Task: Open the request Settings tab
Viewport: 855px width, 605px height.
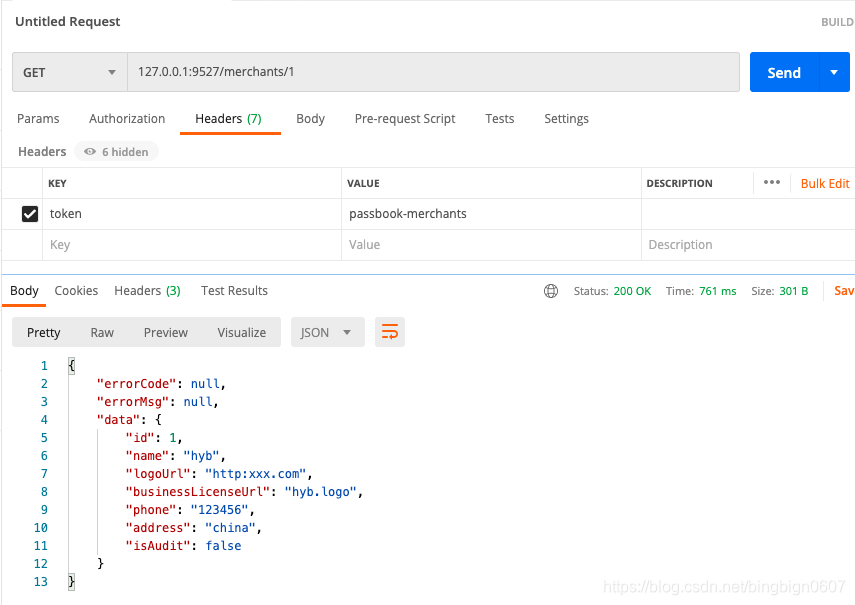Action: click(x=566, y=119)
